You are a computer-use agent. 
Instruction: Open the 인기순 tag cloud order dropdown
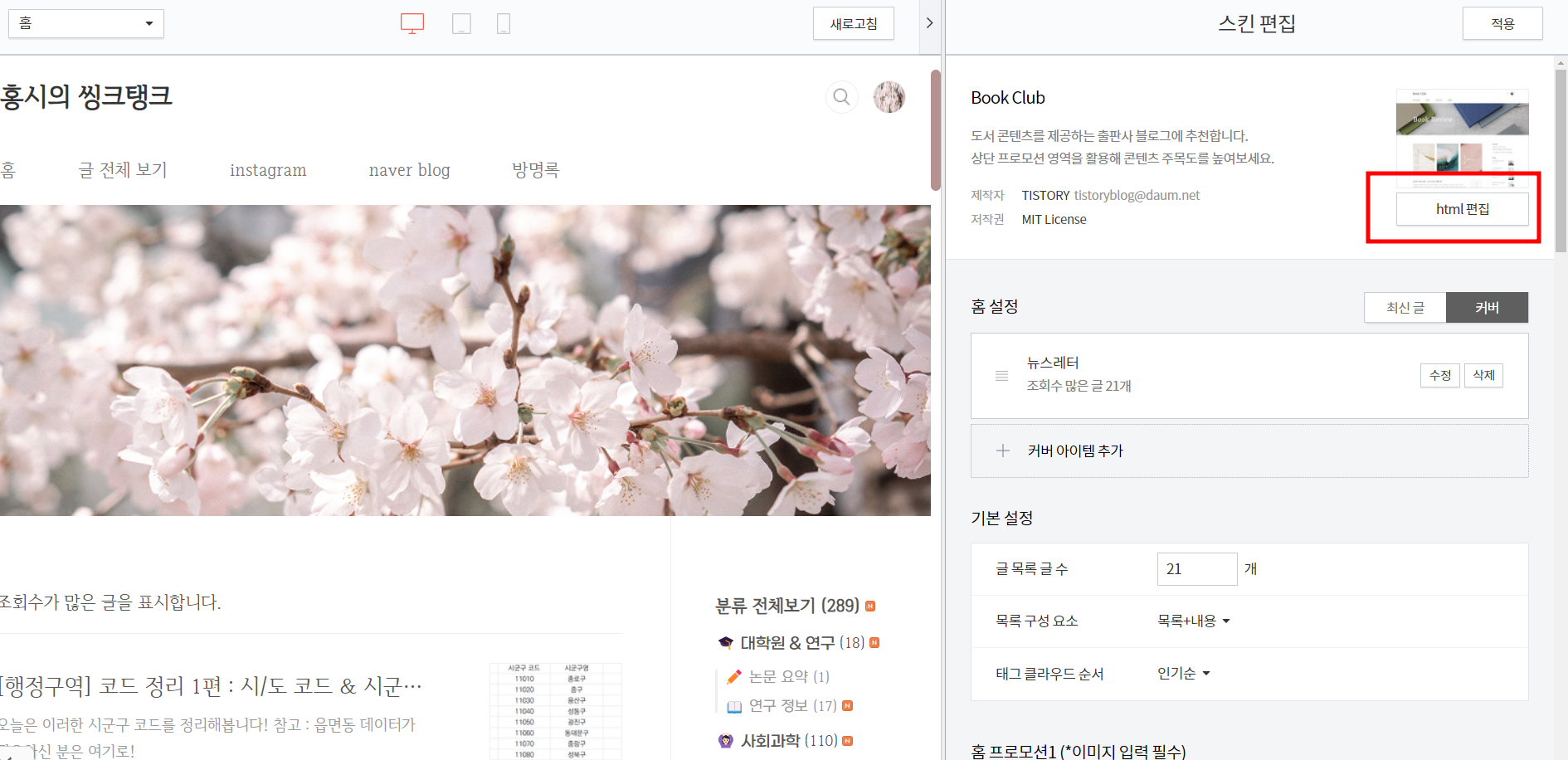1184,673
